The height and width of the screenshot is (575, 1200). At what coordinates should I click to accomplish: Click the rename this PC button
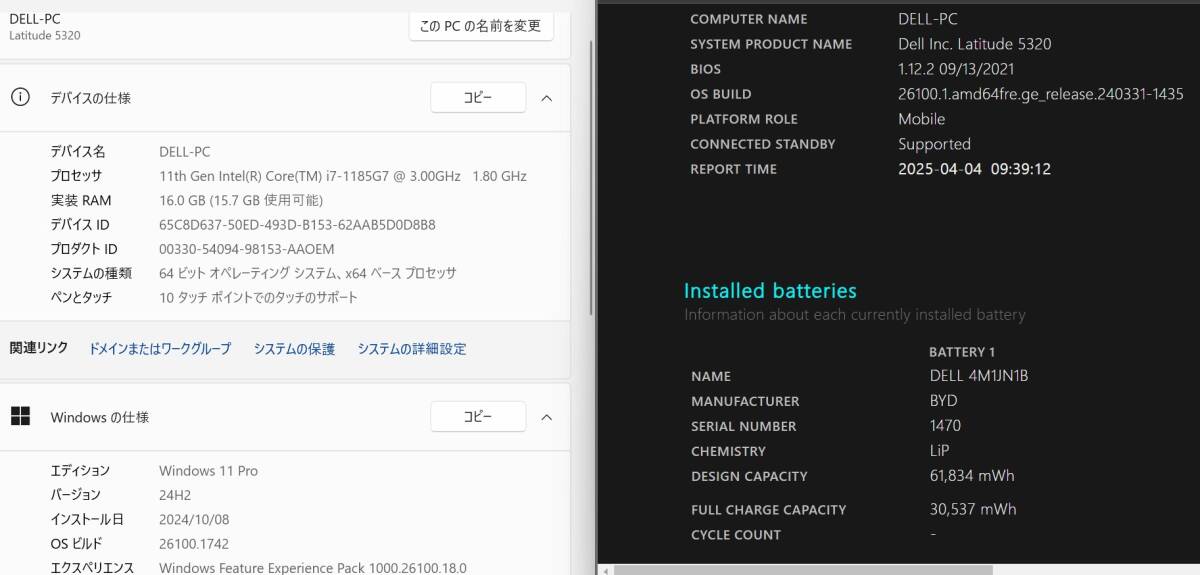click(481, 25)
